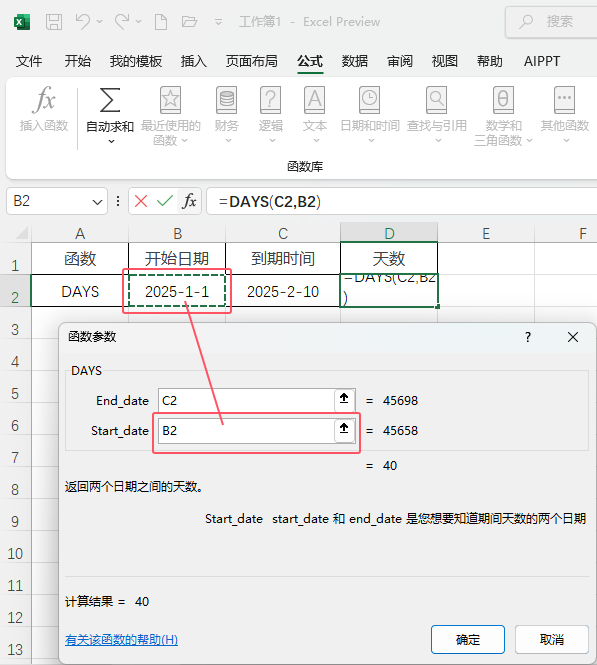
Task: Switch to the 插入 ribbon tab
Action: (x=194, y=61)
